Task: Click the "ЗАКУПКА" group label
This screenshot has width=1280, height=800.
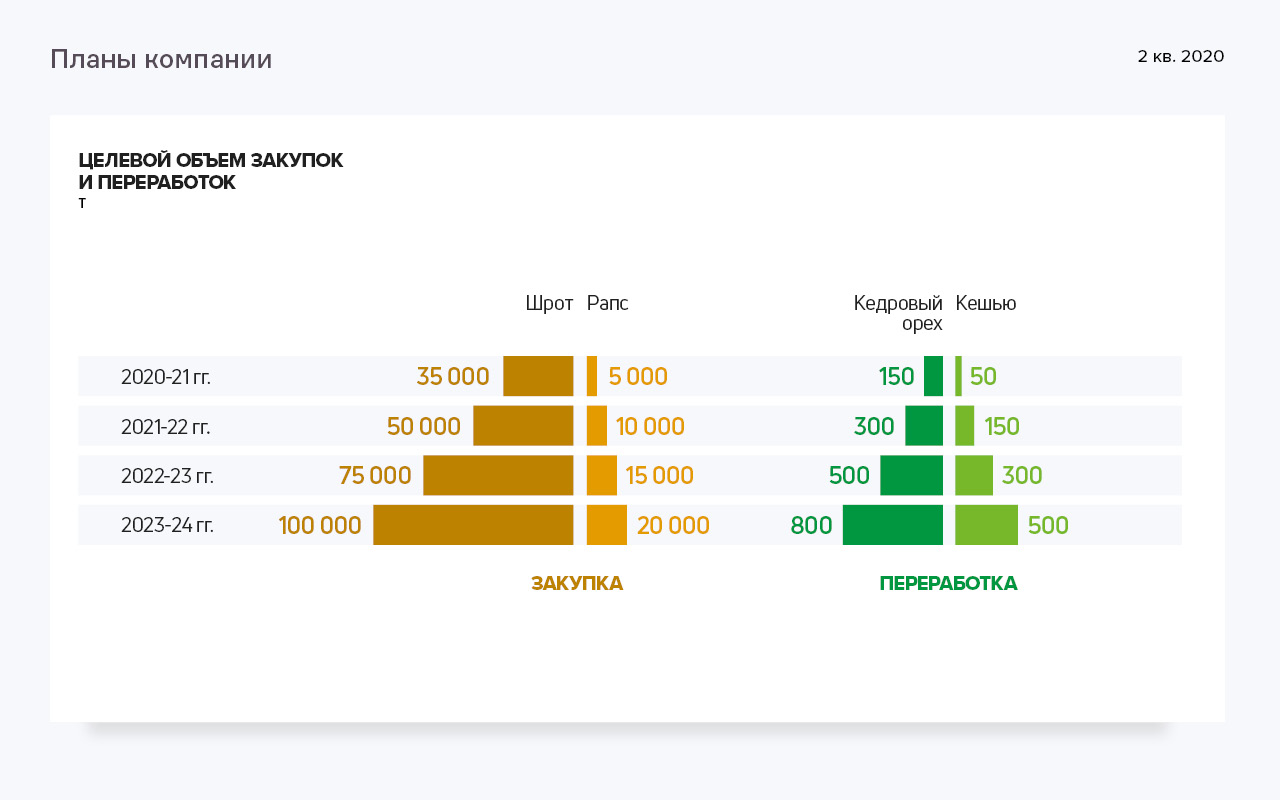Action: click(x=577, y=584)
